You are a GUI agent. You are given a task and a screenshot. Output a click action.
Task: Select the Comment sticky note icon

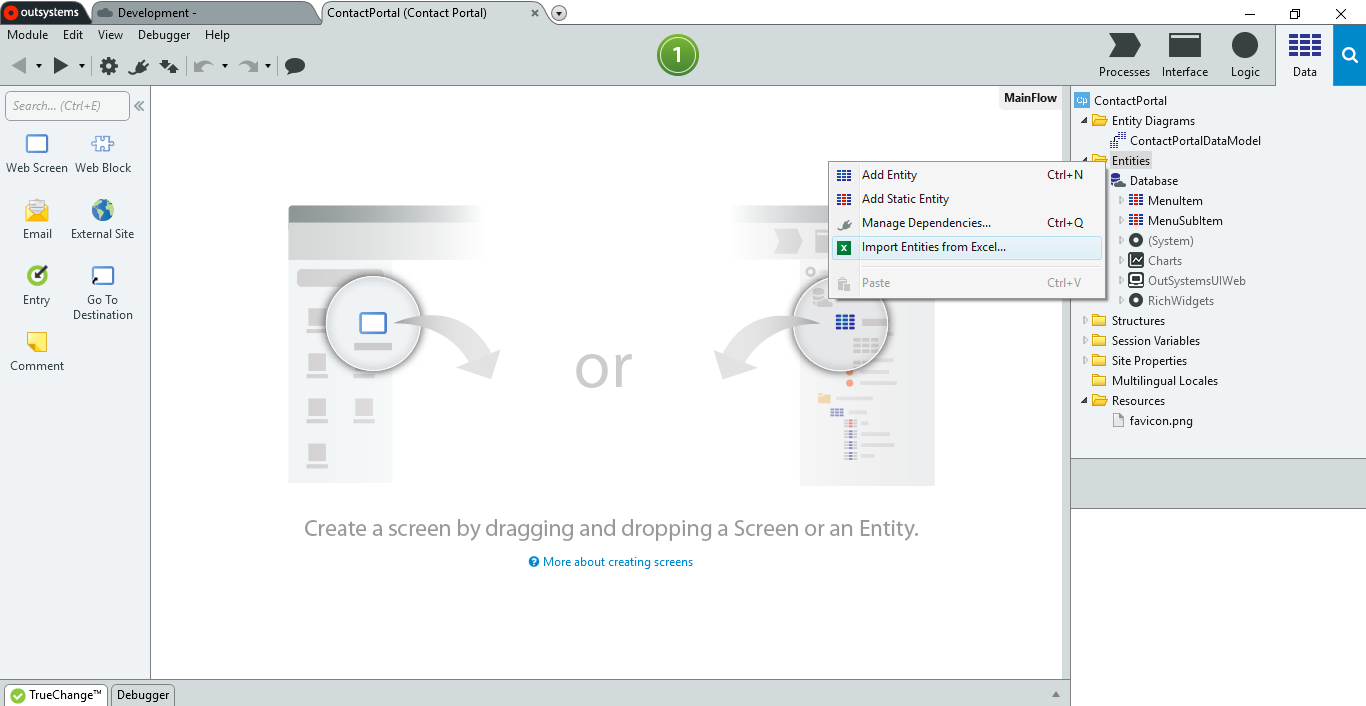click(37, 342)
